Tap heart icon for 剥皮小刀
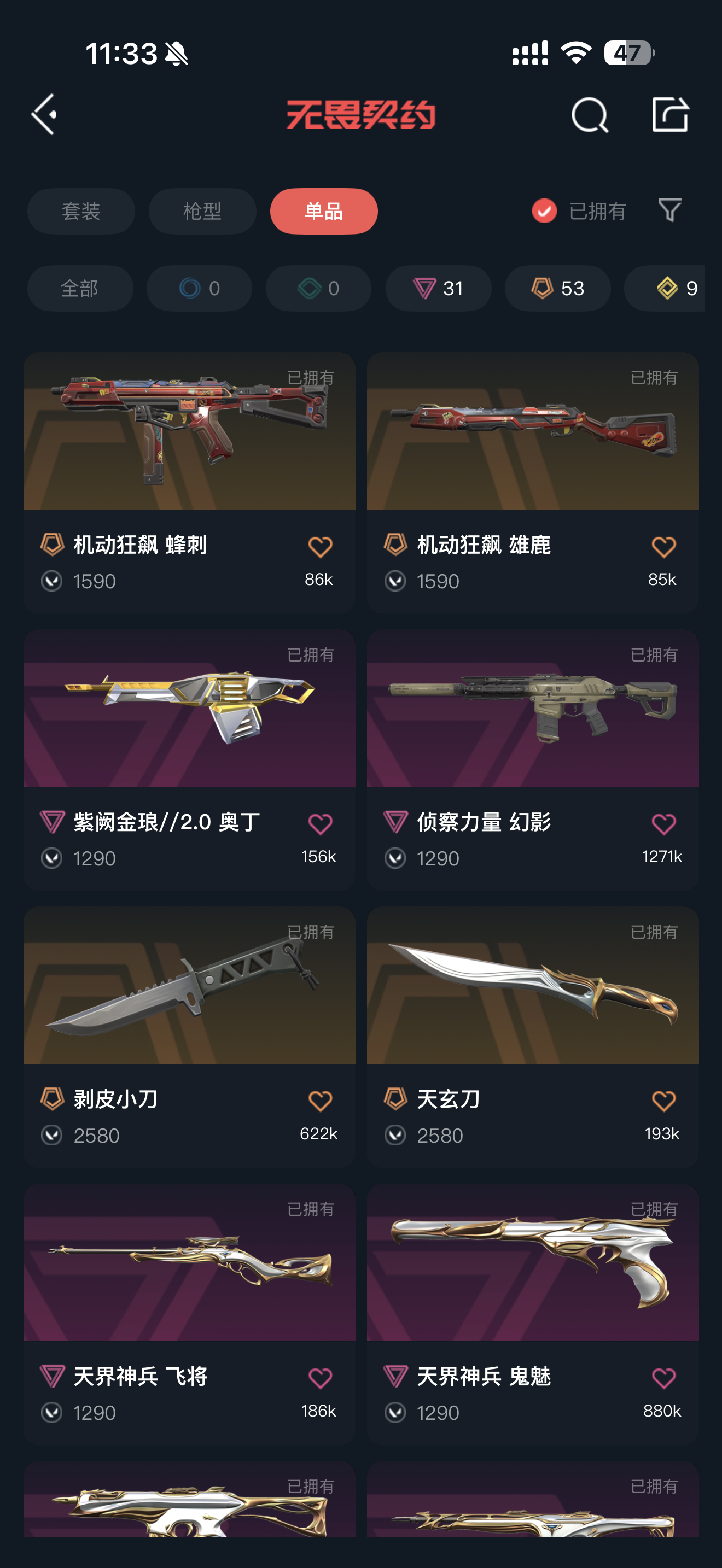 pos(320,1101)
